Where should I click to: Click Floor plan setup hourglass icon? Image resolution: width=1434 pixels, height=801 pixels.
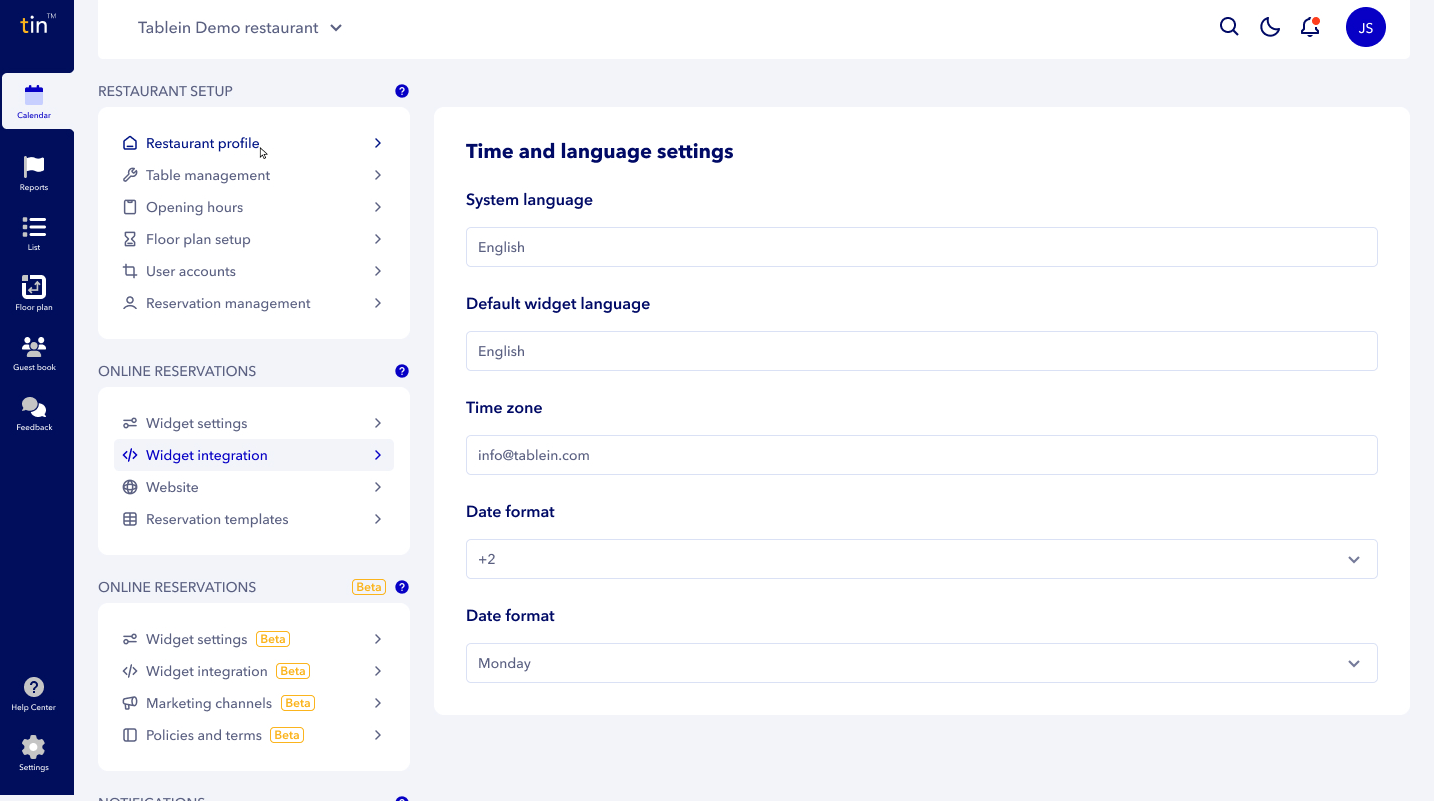click(130, 239)
